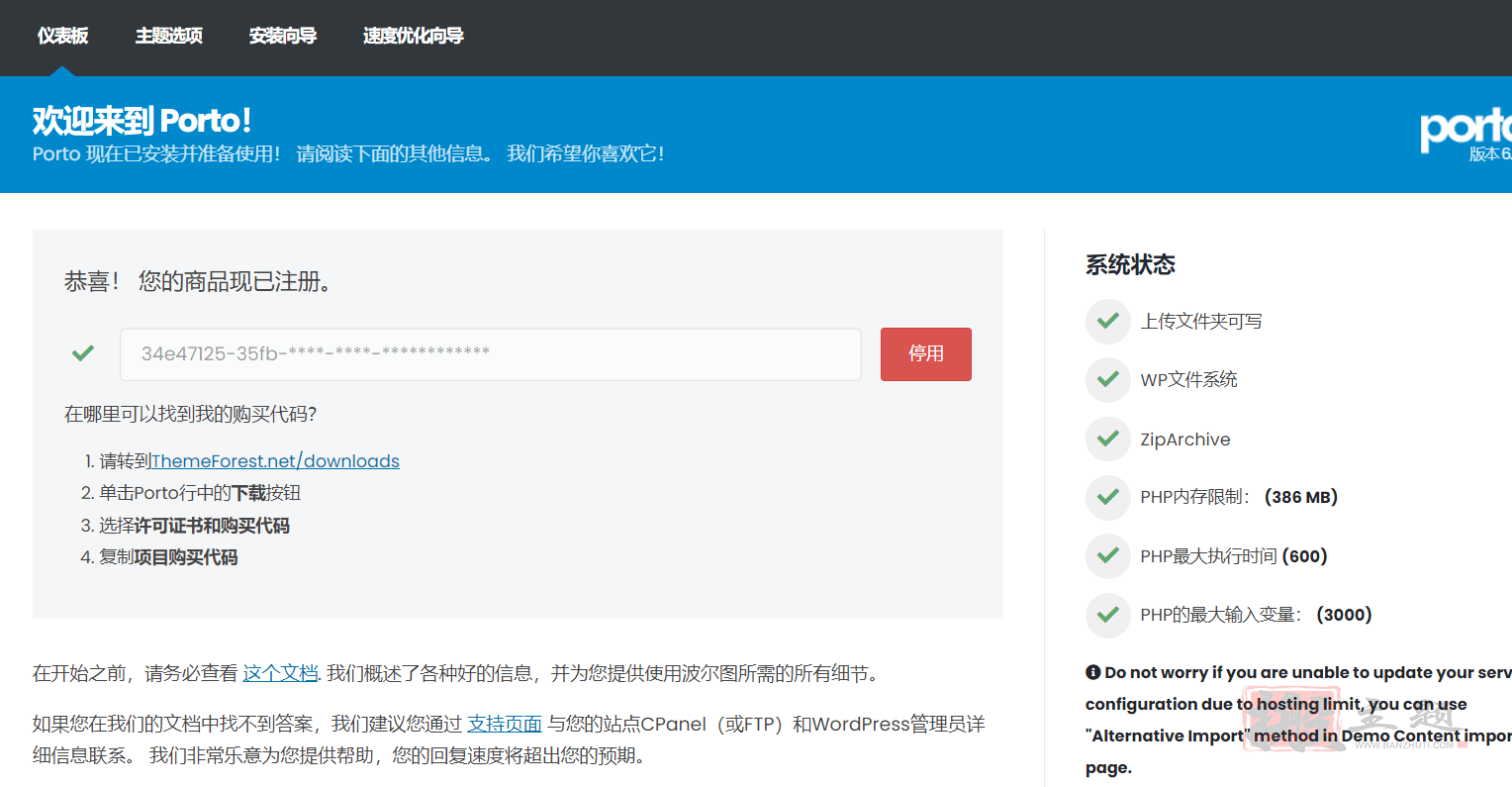Click the (386 MB) memory value
1512x787 pixels.
[x=1301, y=497]
